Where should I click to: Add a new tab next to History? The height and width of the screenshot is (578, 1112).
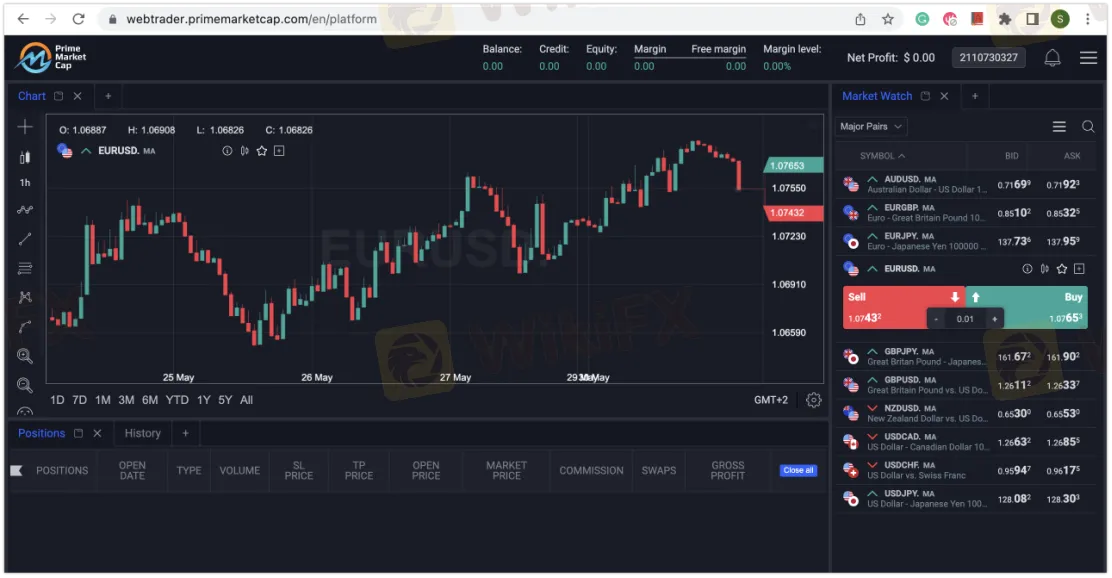click(x=185, y=433)
